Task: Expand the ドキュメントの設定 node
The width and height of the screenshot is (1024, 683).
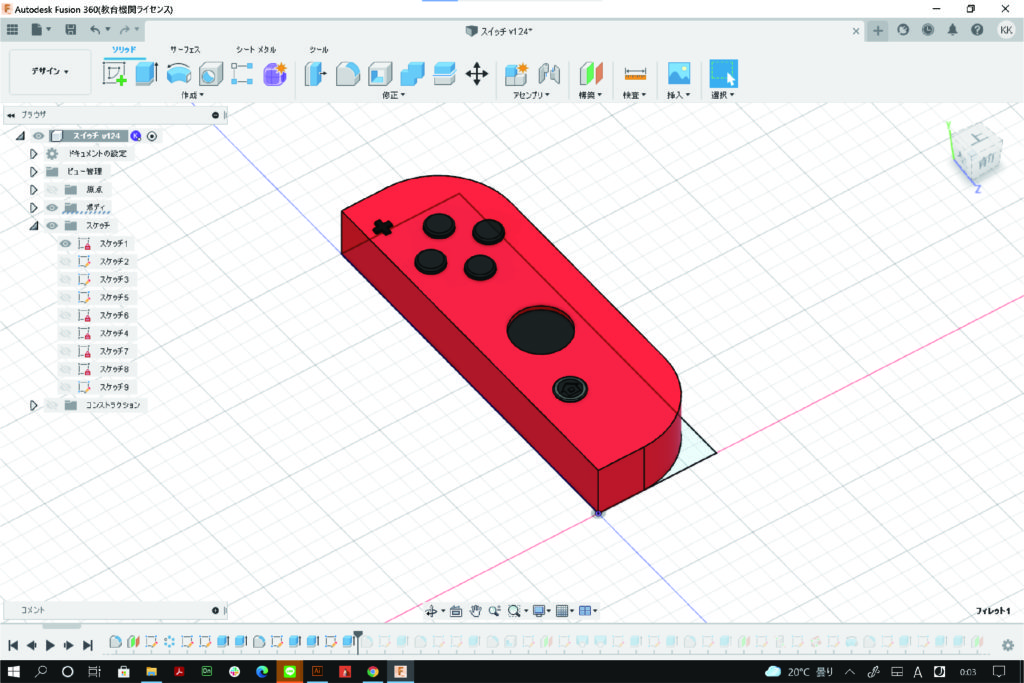Action: coord(33,154)
